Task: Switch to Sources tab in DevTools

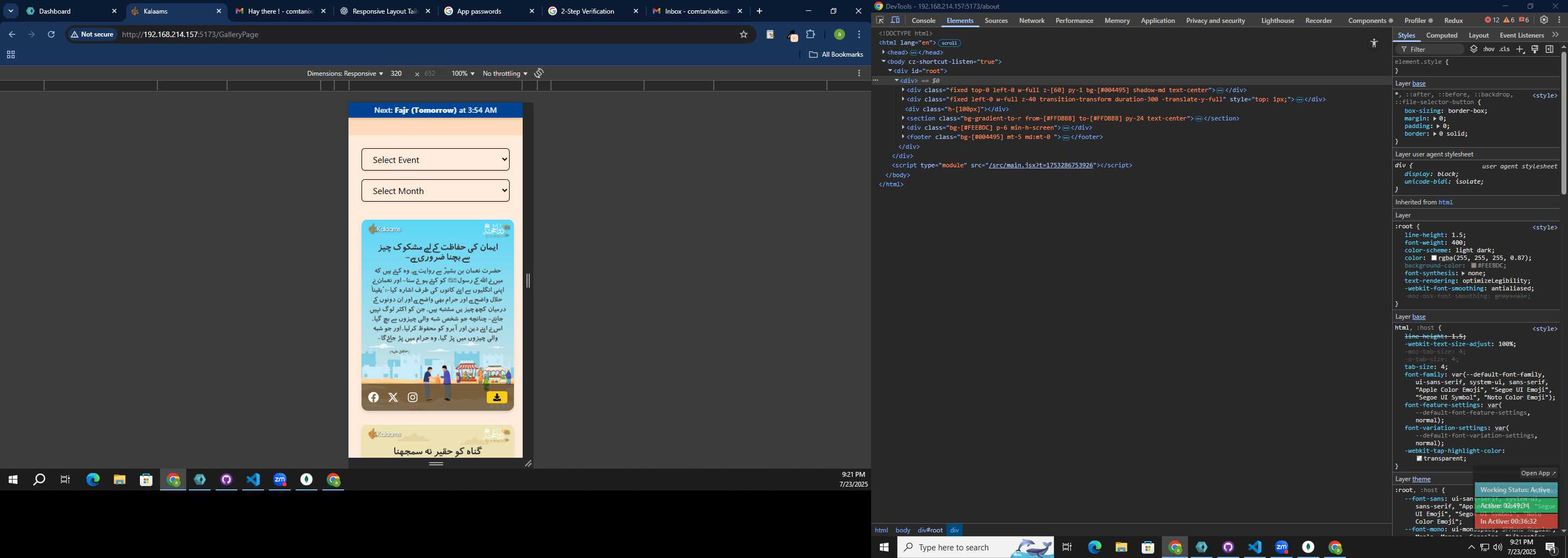Action: [996, 21]
